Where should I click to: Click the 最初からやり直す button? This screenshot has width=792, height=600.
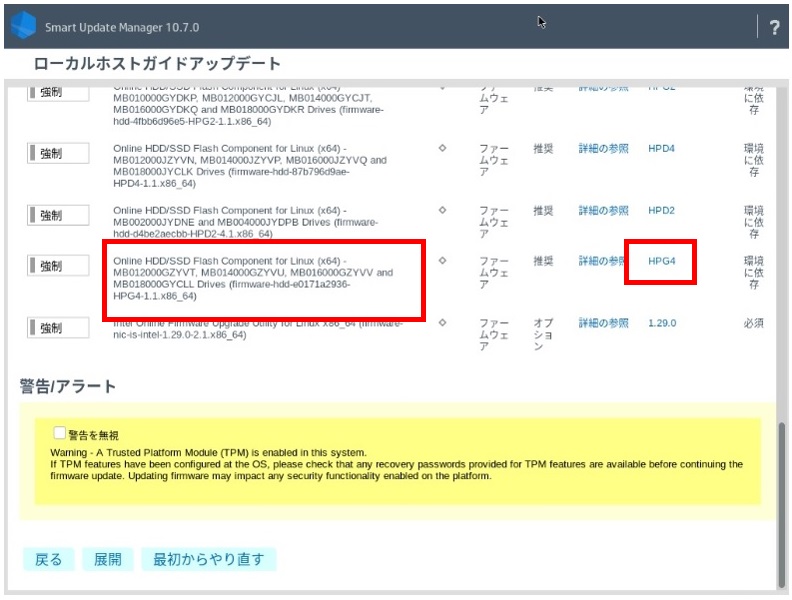(209, 559)
